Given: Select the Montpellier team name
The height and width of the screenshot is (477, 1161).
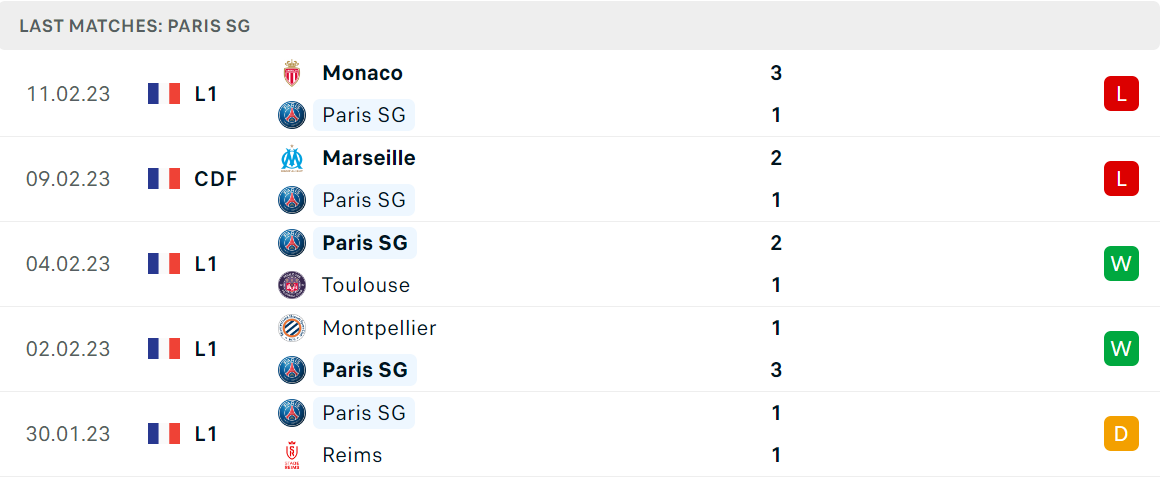Looking at the screenshot, I should (379, 328).
